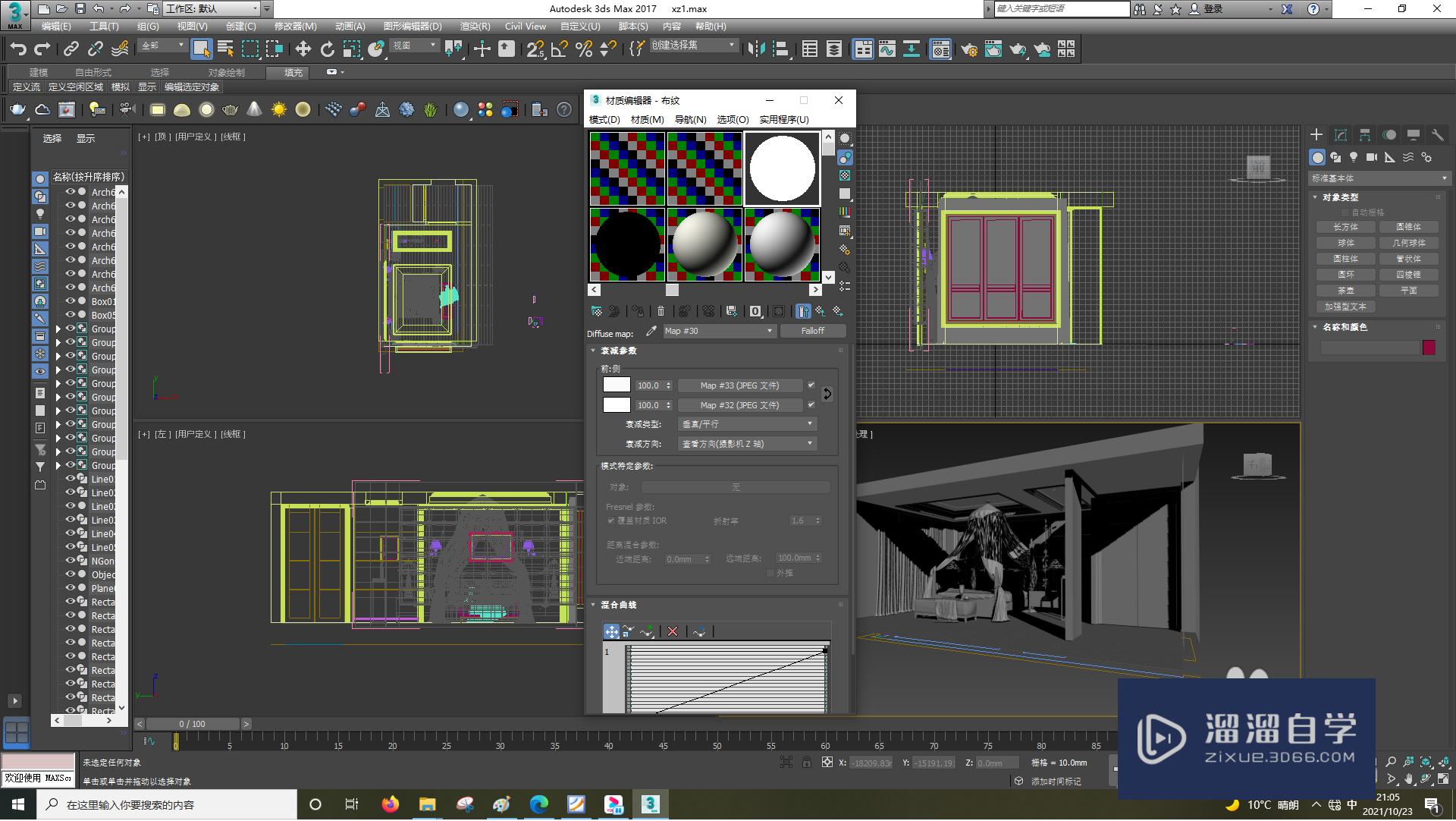Open the Map #33 (JPEG 文件) slot button
Viewport: 1456px width, 821px height.
[739, 385]
